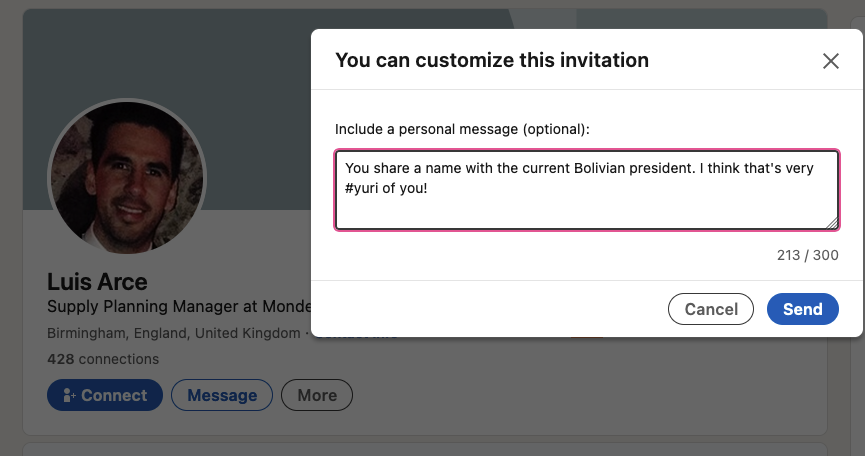
Task: Expand the More options button
Action: (317, 395)
